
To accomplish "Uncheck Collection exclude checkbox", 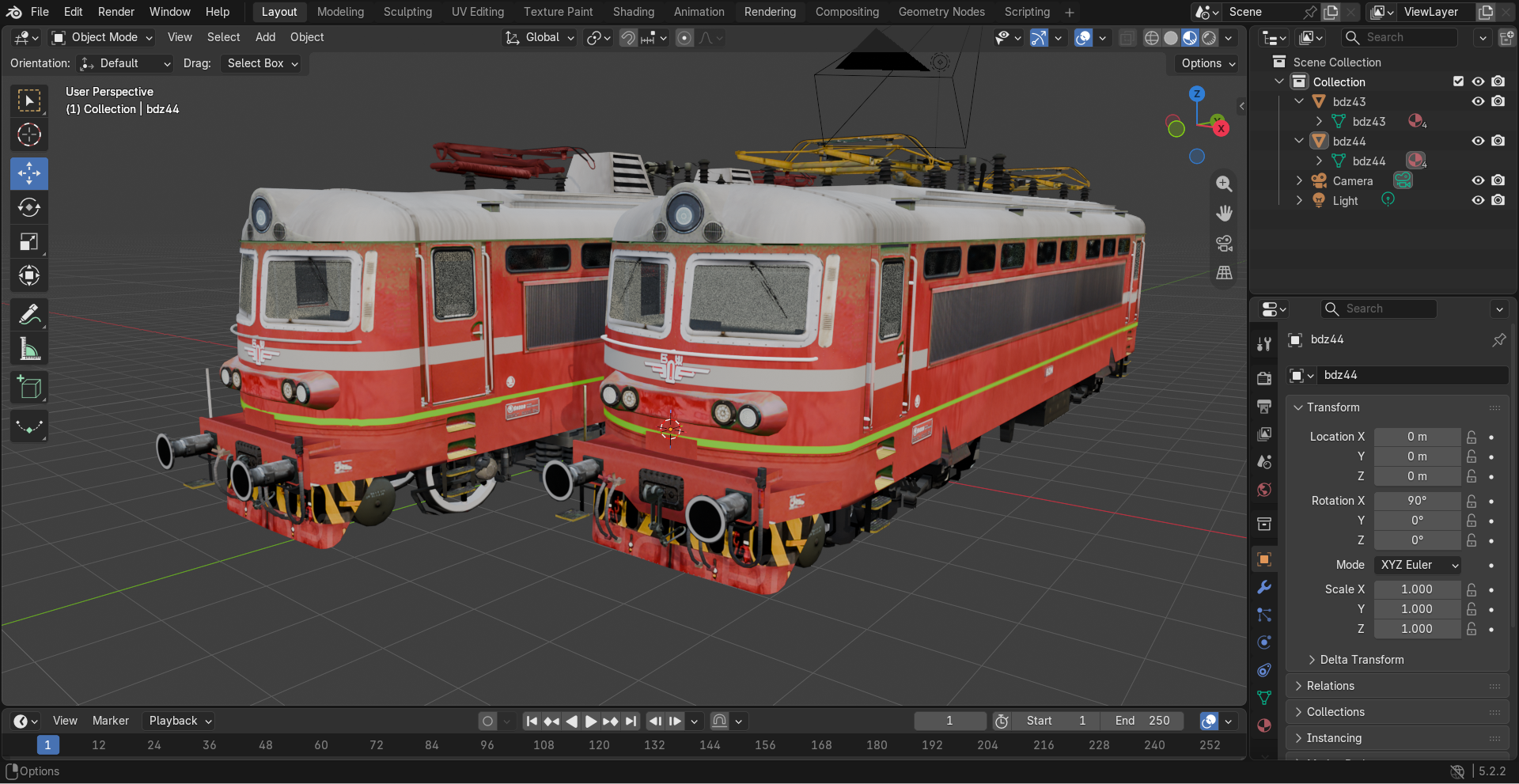I will (x=1458, y=81).
